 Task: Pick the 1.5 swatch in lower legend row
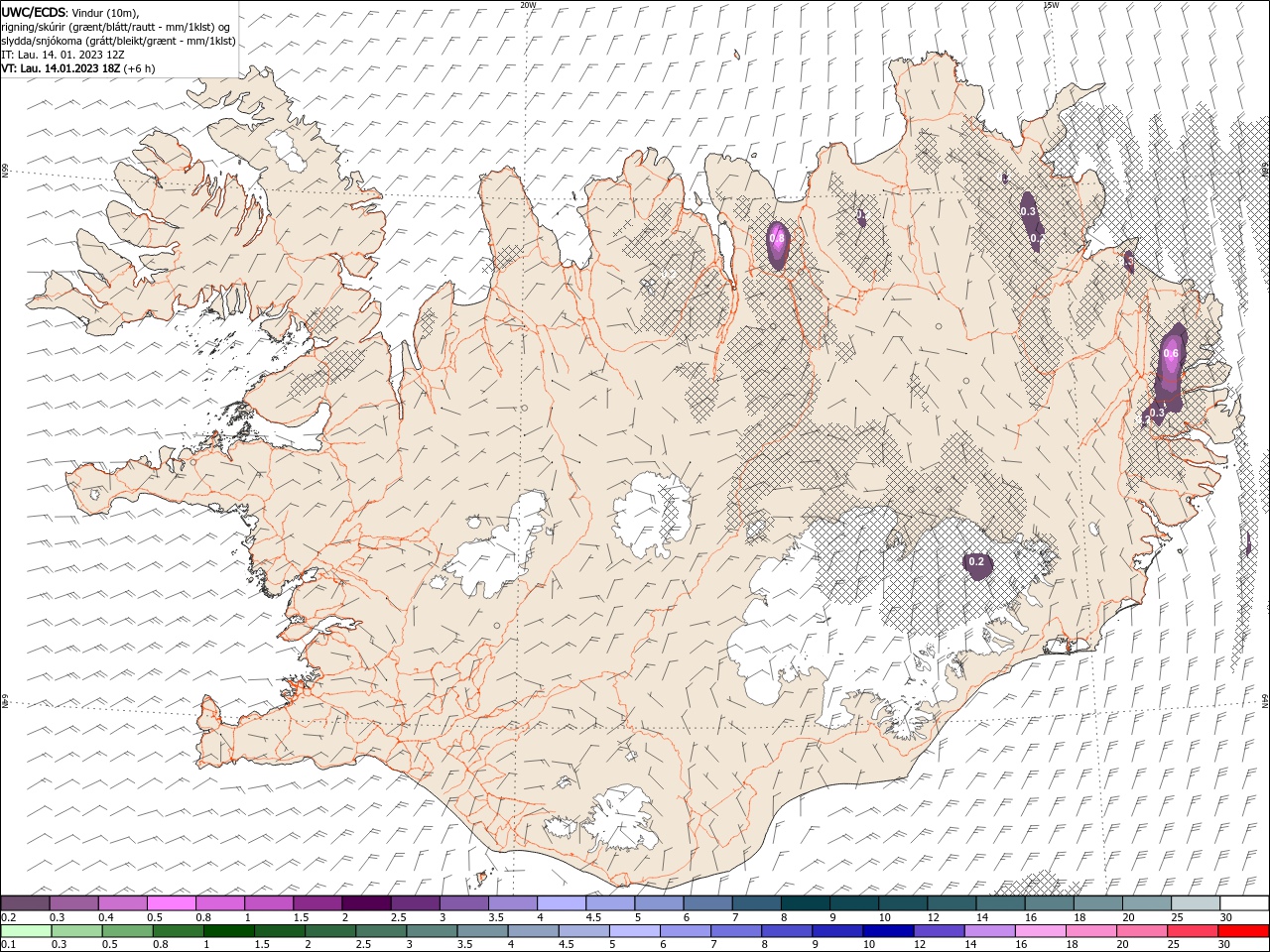pyautogui.click(x=279, y=931)
